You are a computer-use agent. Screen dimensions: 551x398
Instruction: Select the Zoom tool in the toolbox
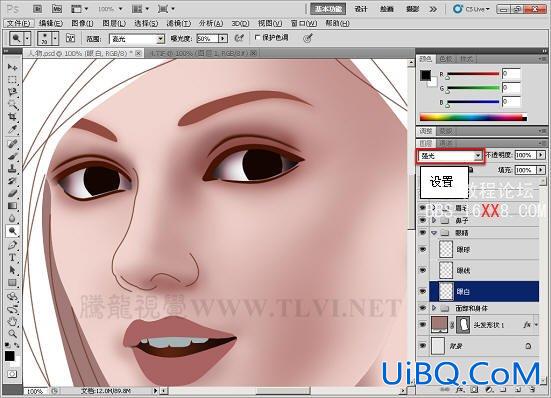point(12,333)
